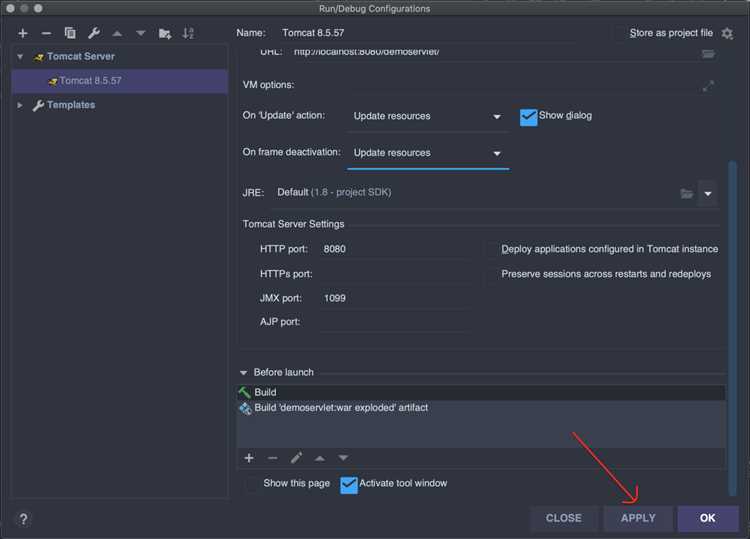The image size is (750, 539).
Task: Click the JRE Default project SDK field
Action: click(x=474, y=193)
